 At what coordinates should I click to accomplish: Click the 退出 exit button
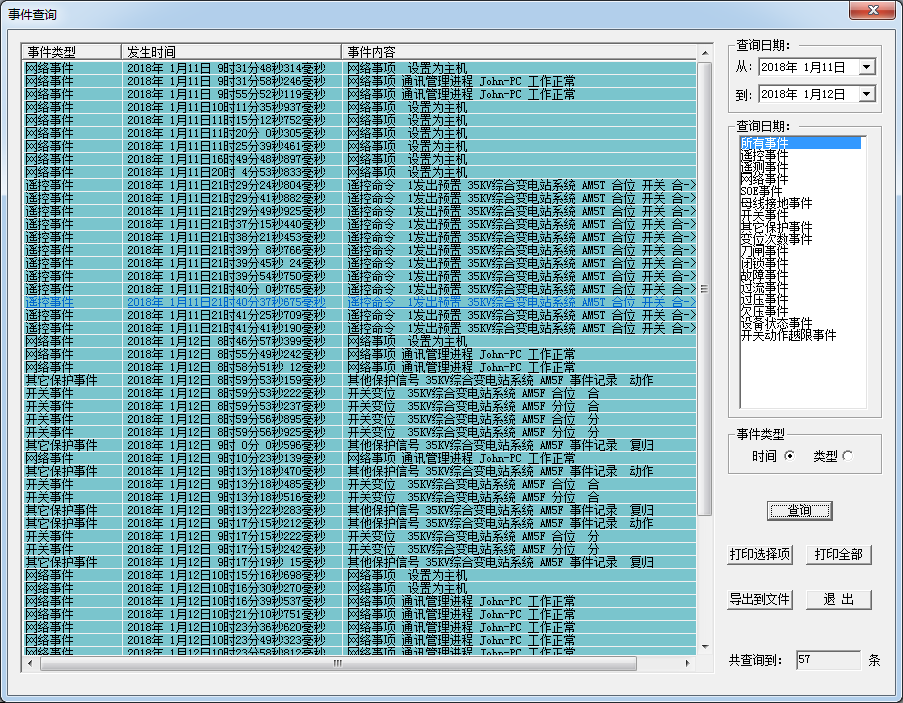[x=841, y=599]
